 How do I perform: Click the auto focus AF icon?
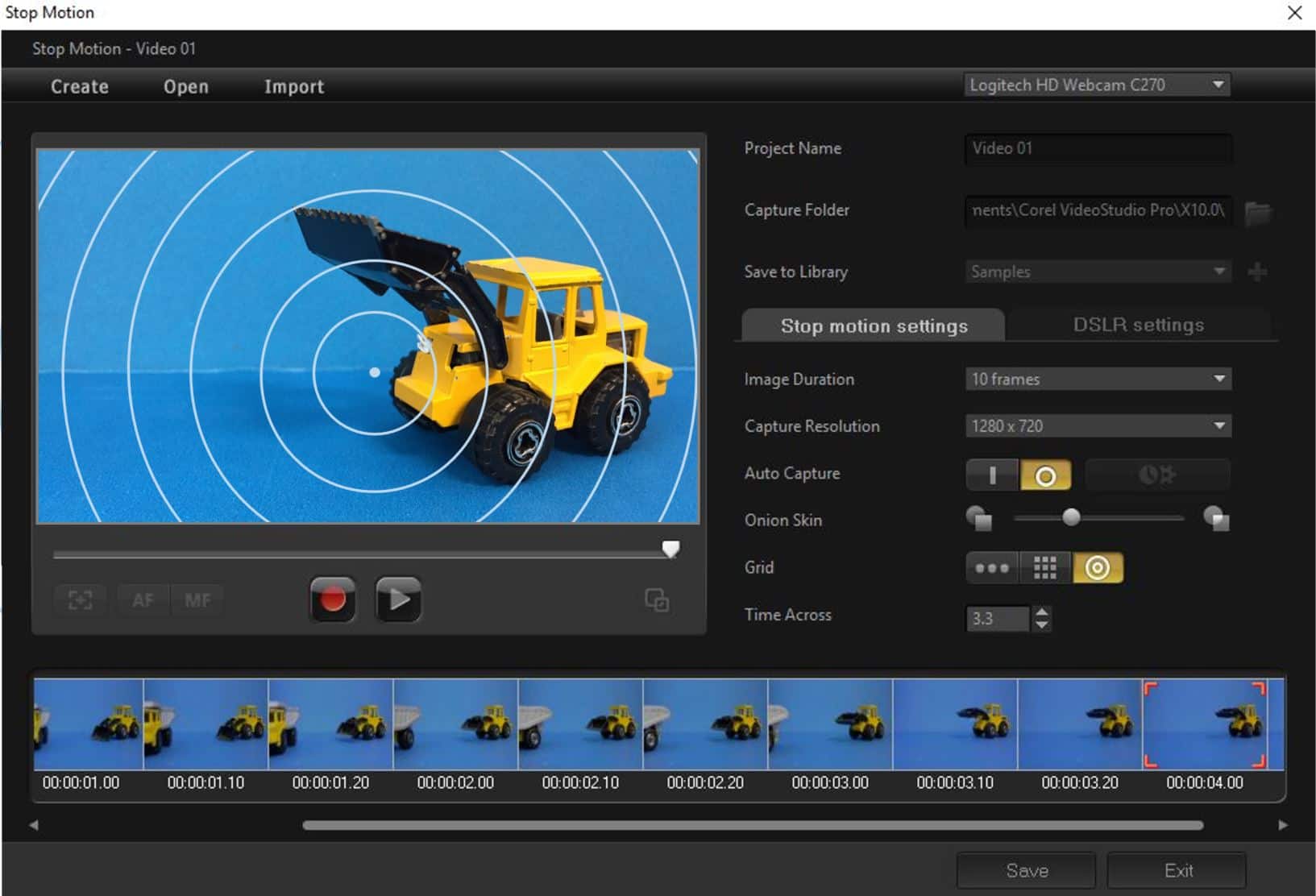click(x=143, y=600)
